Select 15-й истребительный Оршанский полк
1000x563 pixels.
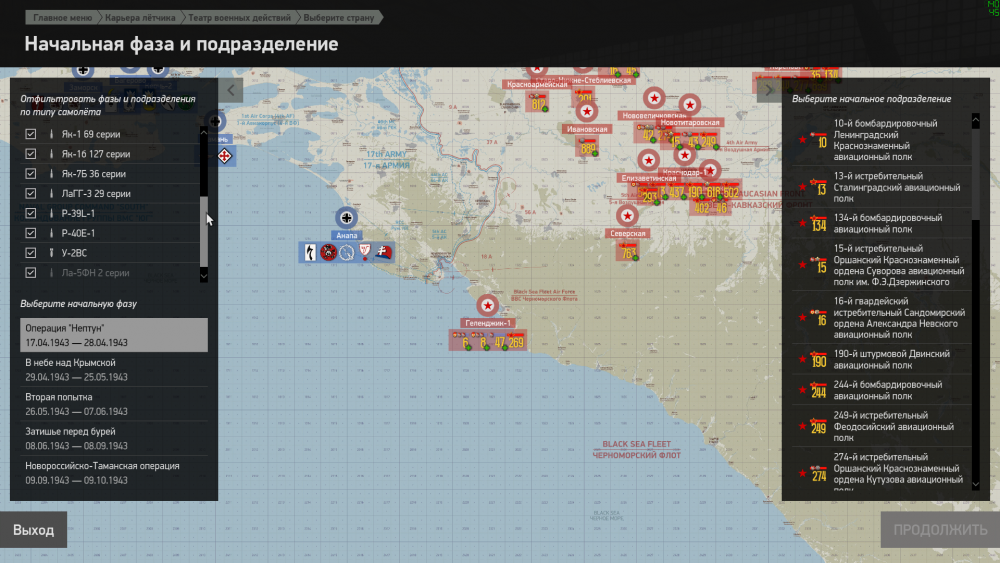[882, 265]
